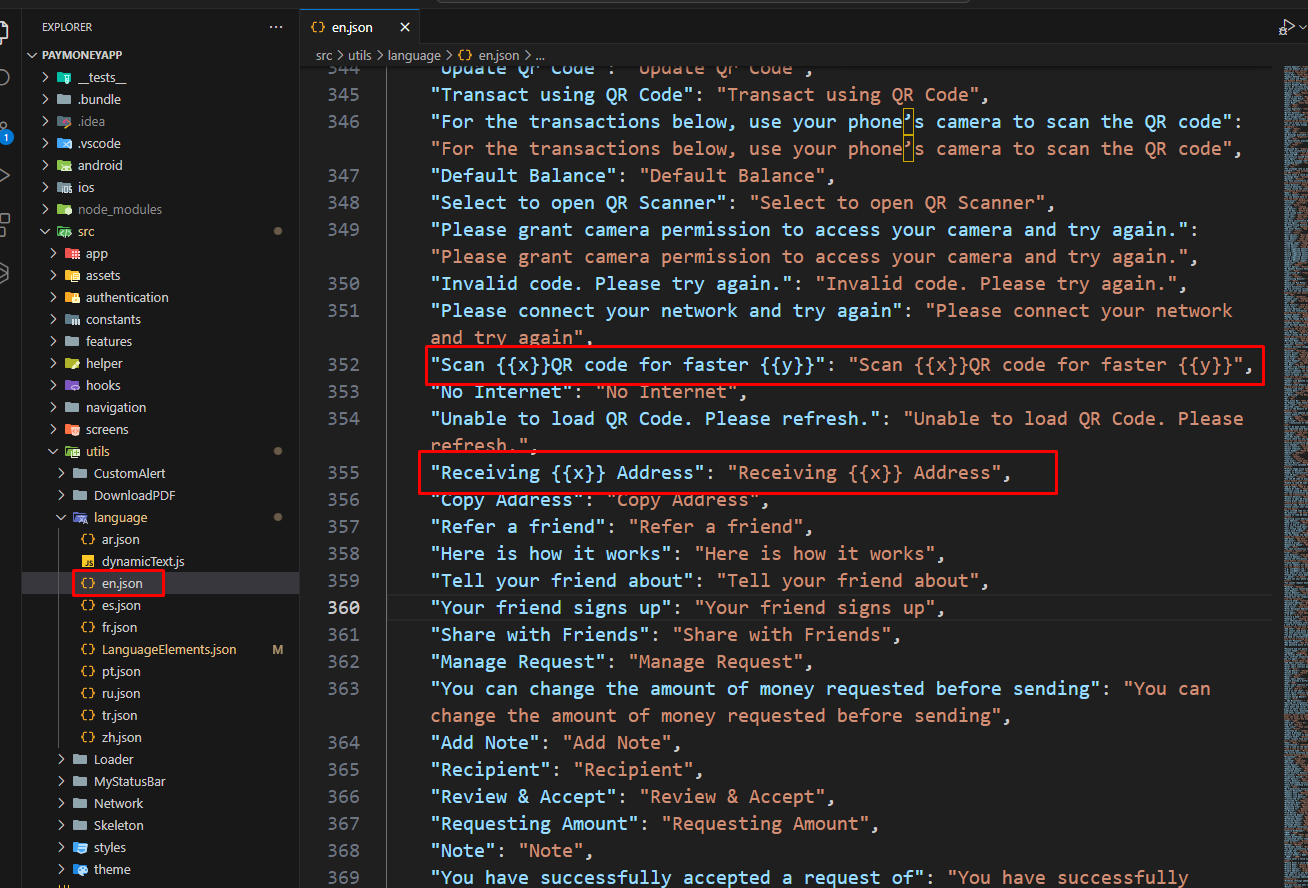The height and width of the screenshot is (888, 1308).
Task: Open the Extensions view
Action: pyautogui.click(x=6, y=221)
